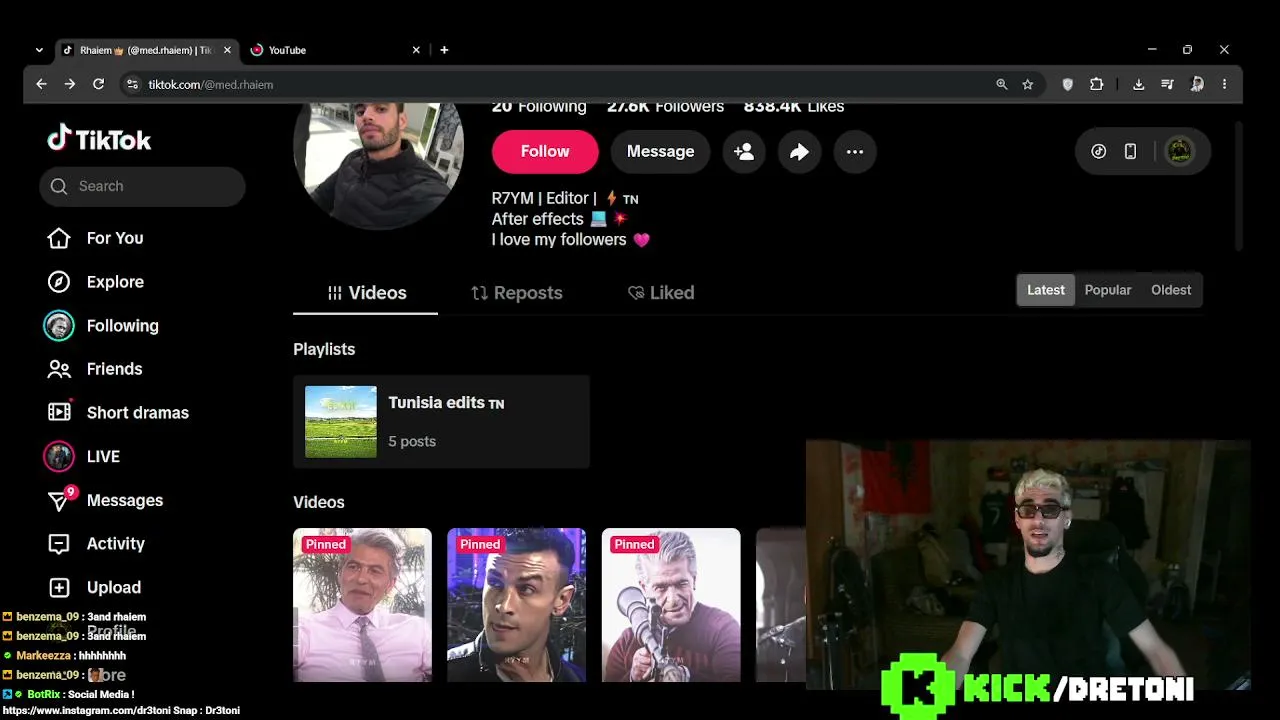1280x720 pixels.
Task: Reload the TikTok page
Action: (98, 84)
